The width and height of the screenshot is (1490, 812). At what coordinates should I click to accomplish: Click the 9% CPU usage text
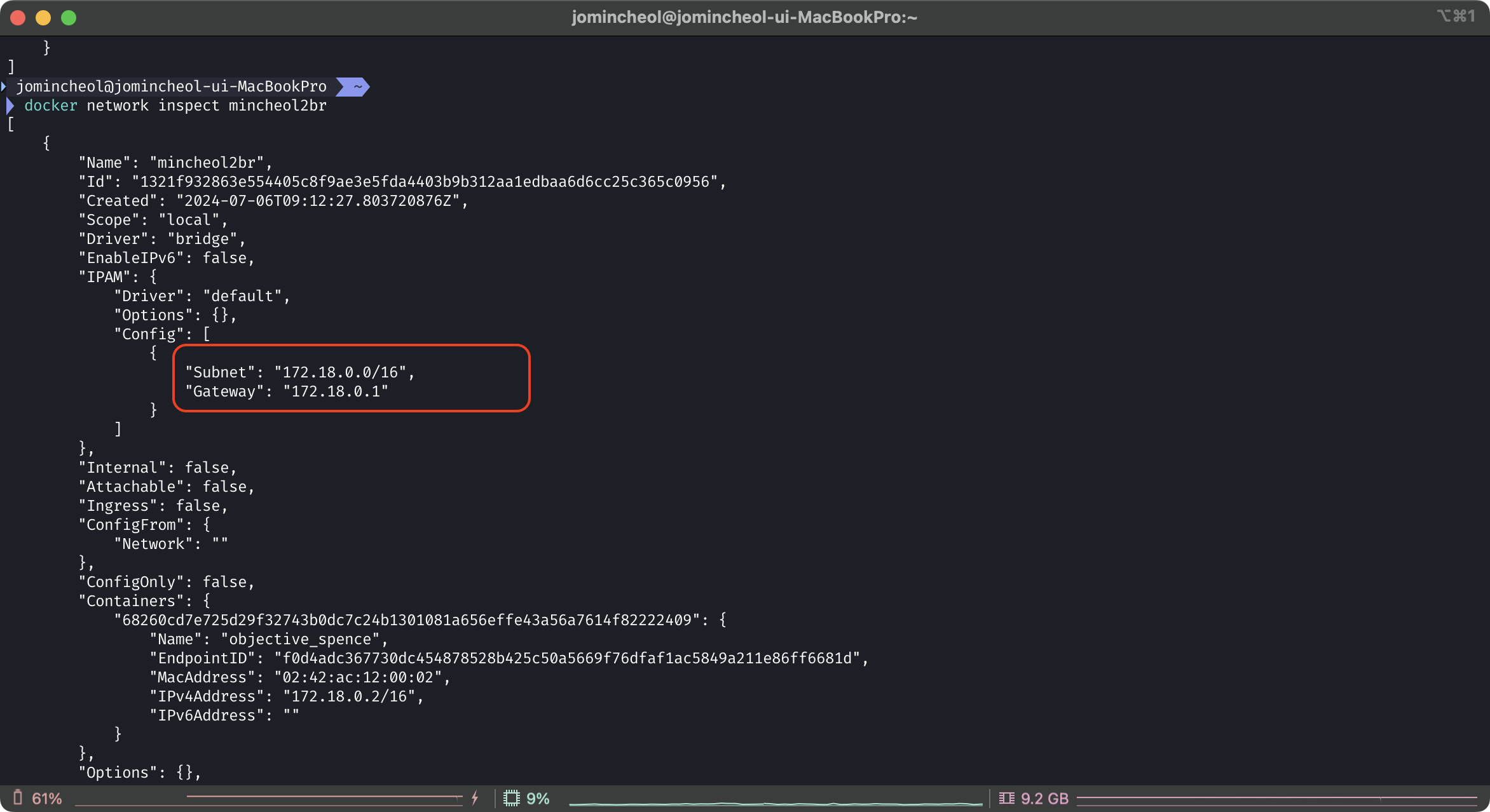538,799
